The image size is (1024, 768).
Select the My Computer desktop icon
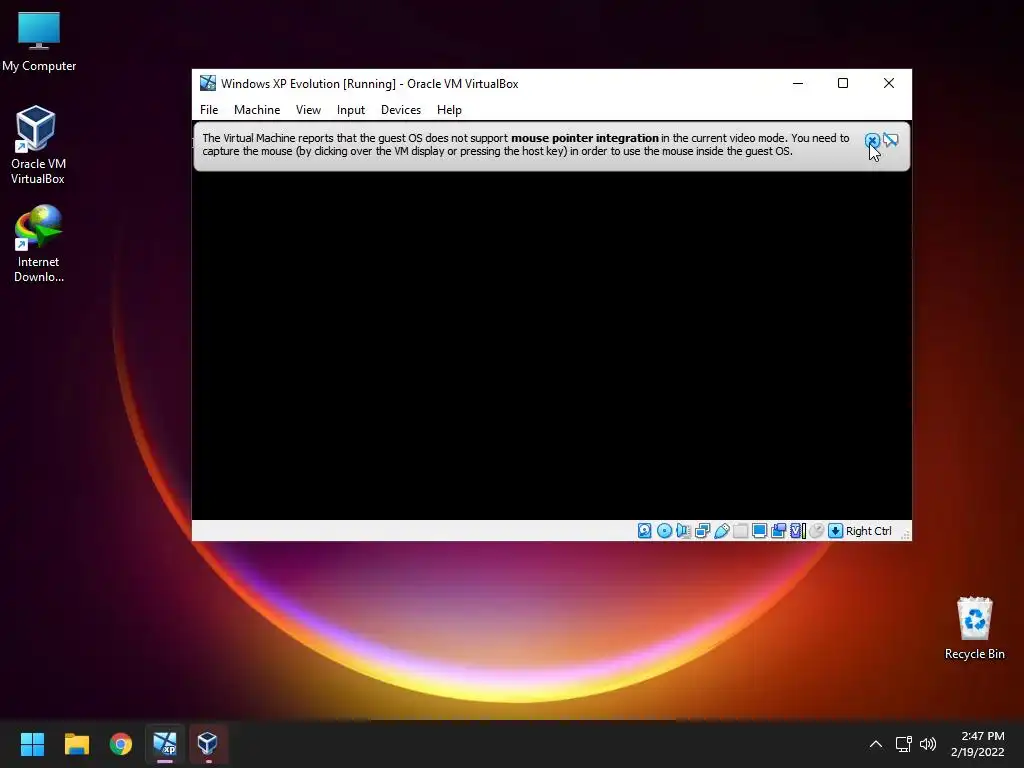(39, 42)
